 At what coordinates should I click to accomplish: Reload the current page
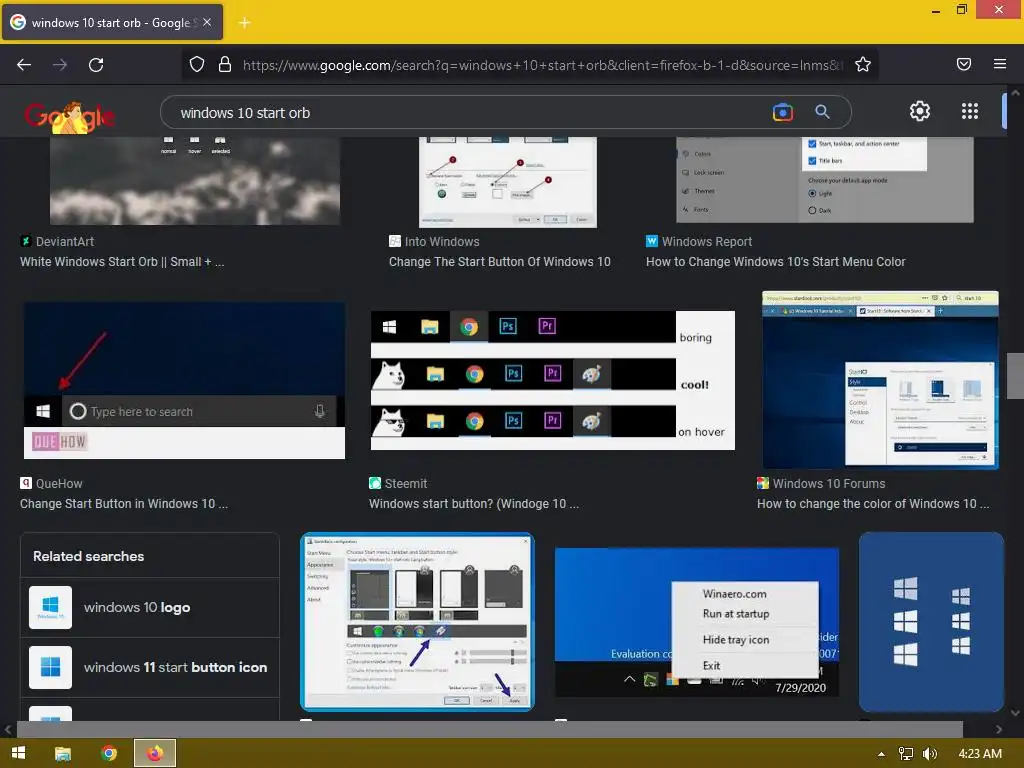96,65
